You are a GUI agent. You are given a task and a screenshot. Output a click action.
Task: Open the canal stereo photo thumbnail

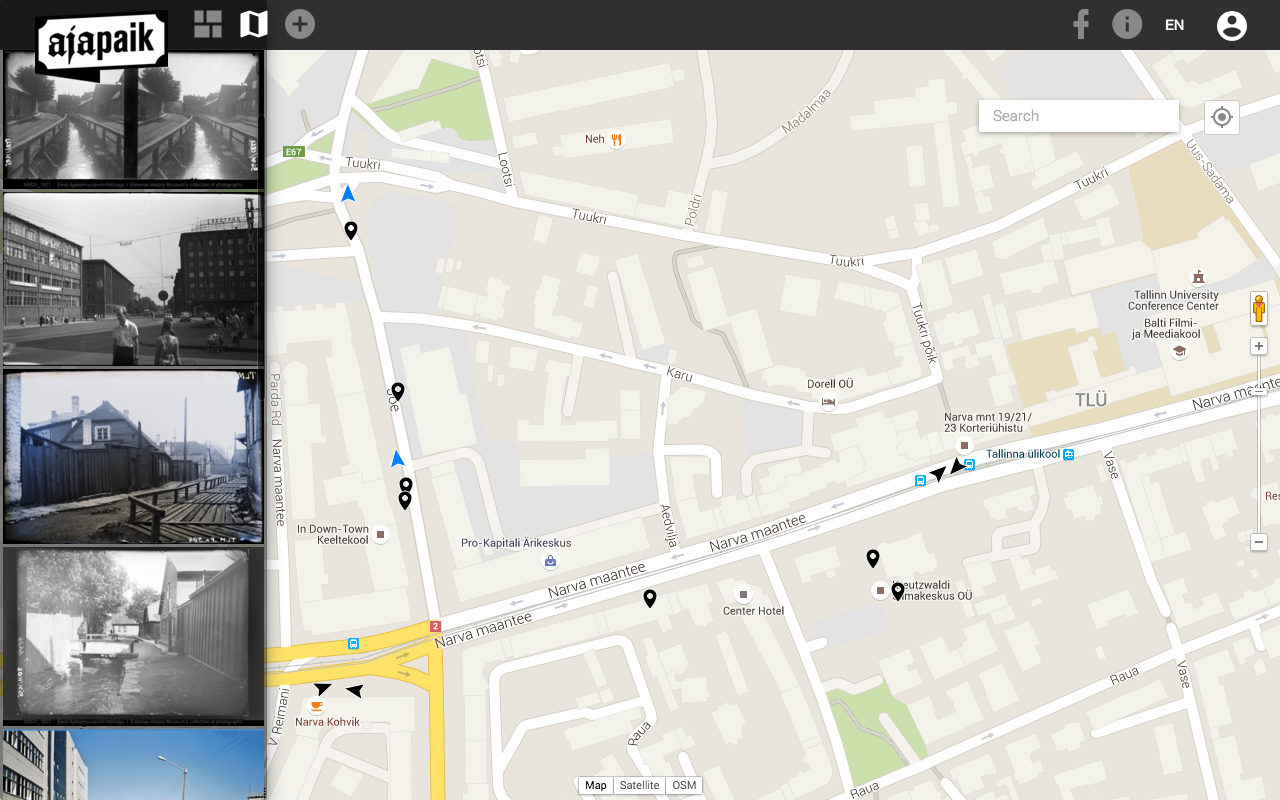133,119
